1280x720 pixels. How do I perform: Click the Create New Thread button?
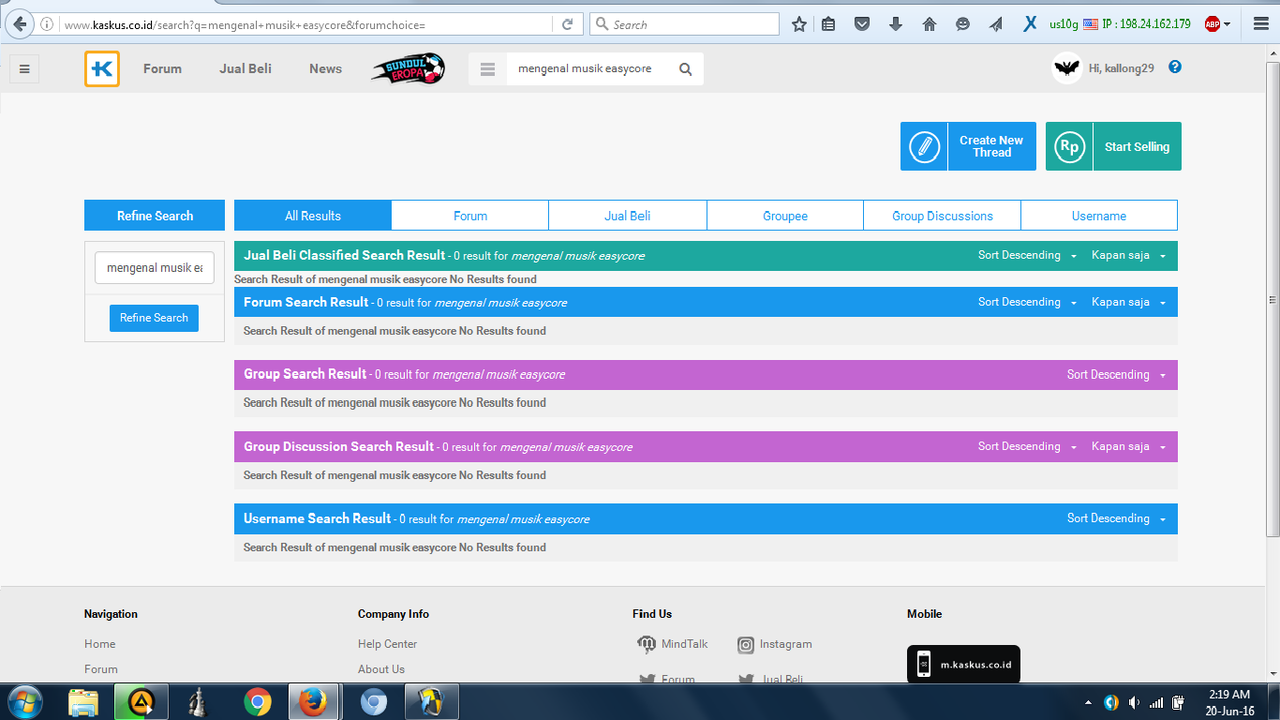coord(968,146)
